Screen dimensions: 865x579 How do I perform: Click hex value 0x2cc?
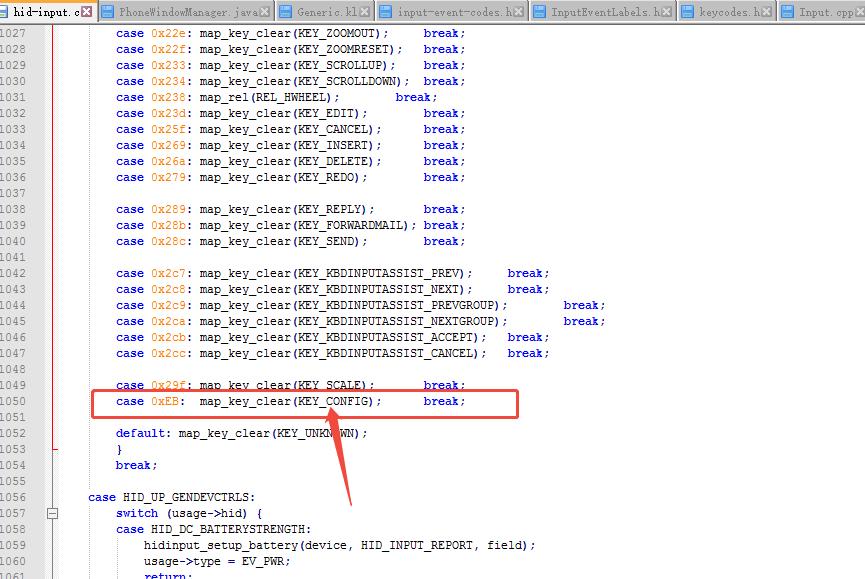(x=168, y=353)
